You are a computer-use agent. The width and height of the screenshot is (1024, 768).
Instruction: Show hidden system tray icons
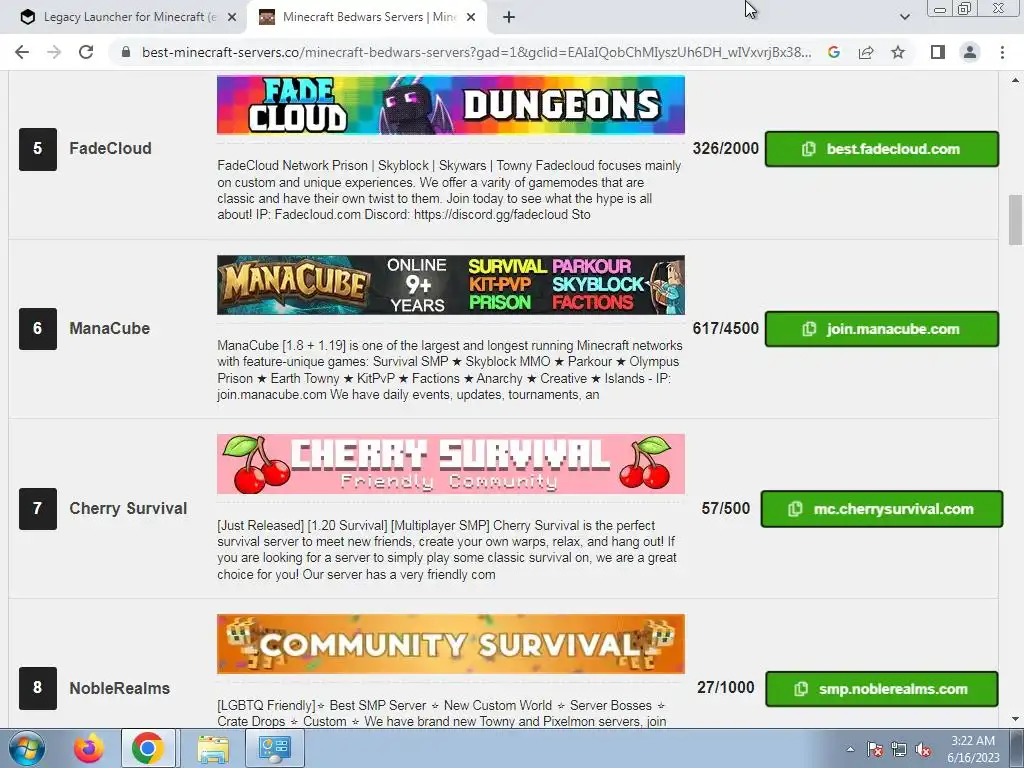click(850, 749)
